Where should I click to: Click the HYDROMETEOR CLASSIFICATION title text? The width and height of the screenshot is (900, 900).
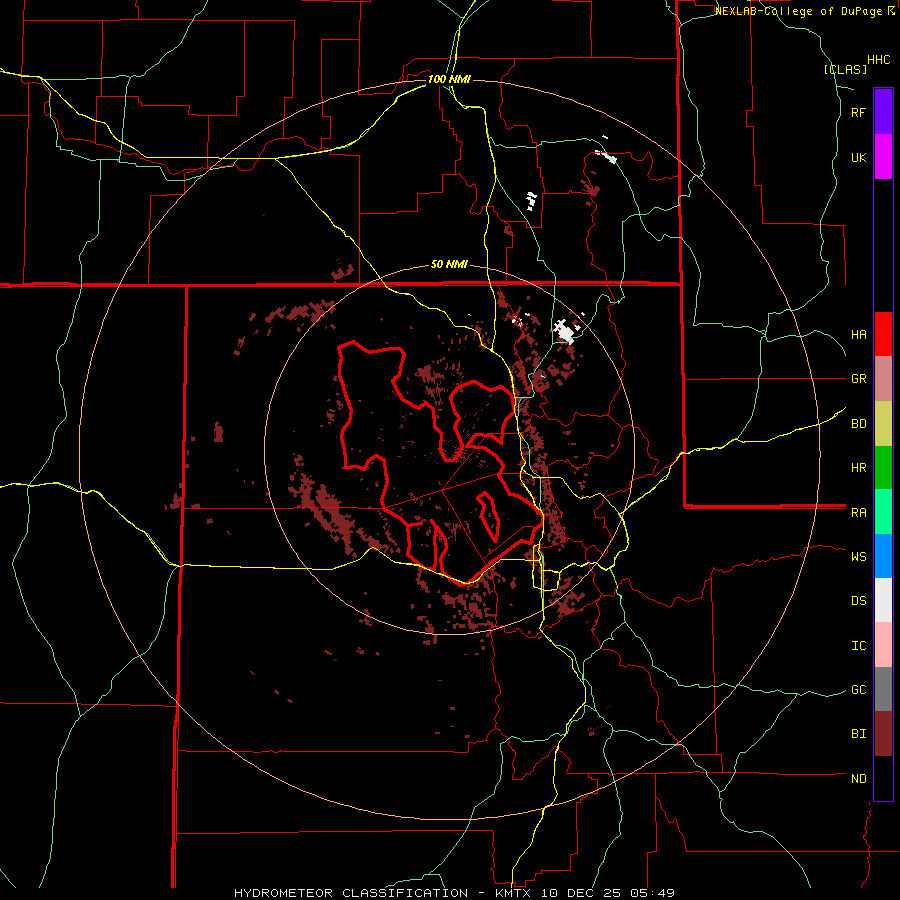coord(351,893)
